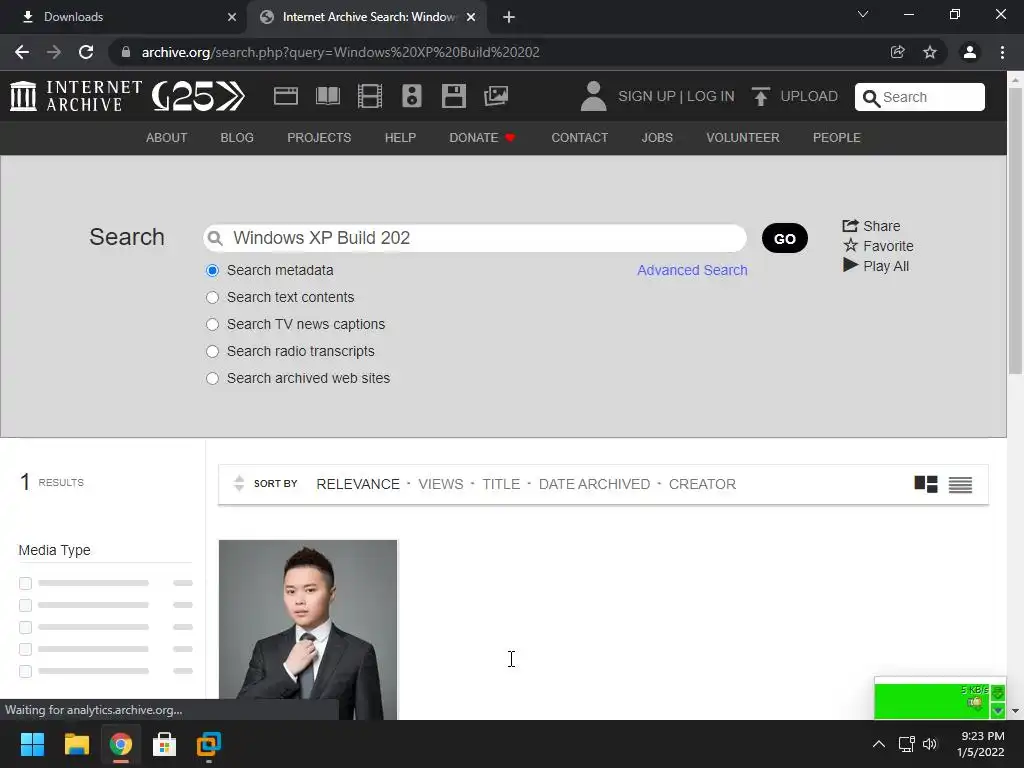Click SIGN UP link
Viewport: 1024px width, 768px height.
647,96
